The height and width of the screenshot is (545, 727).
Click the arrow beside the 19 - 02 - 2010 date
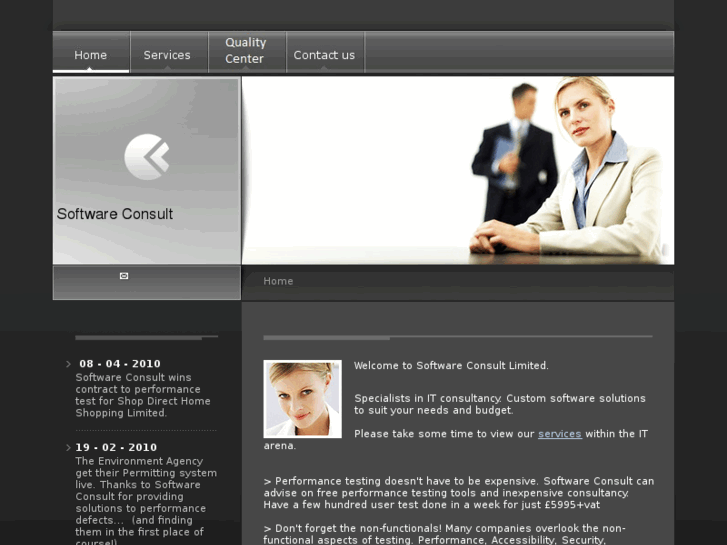point(69,448)
